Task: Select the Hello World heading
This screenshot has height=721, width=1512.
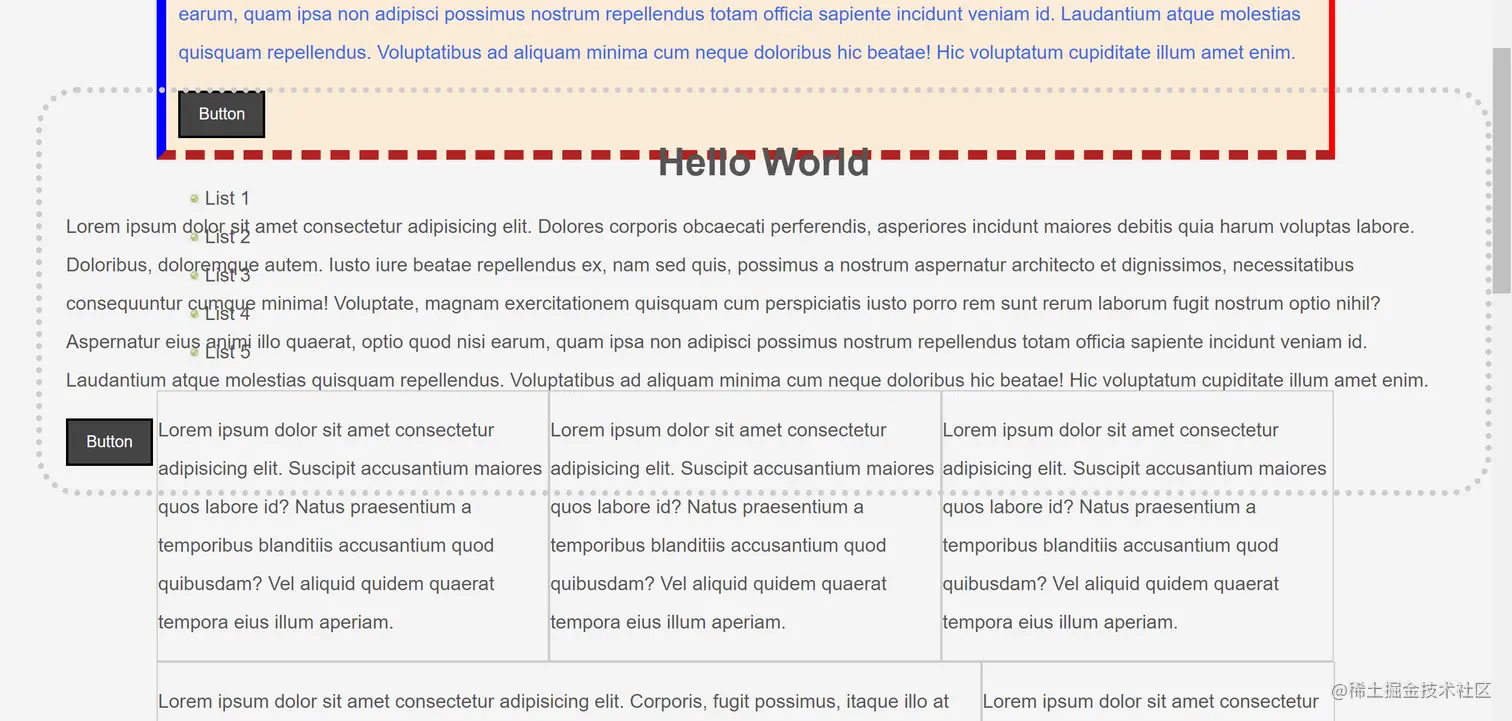Action: 764,162
